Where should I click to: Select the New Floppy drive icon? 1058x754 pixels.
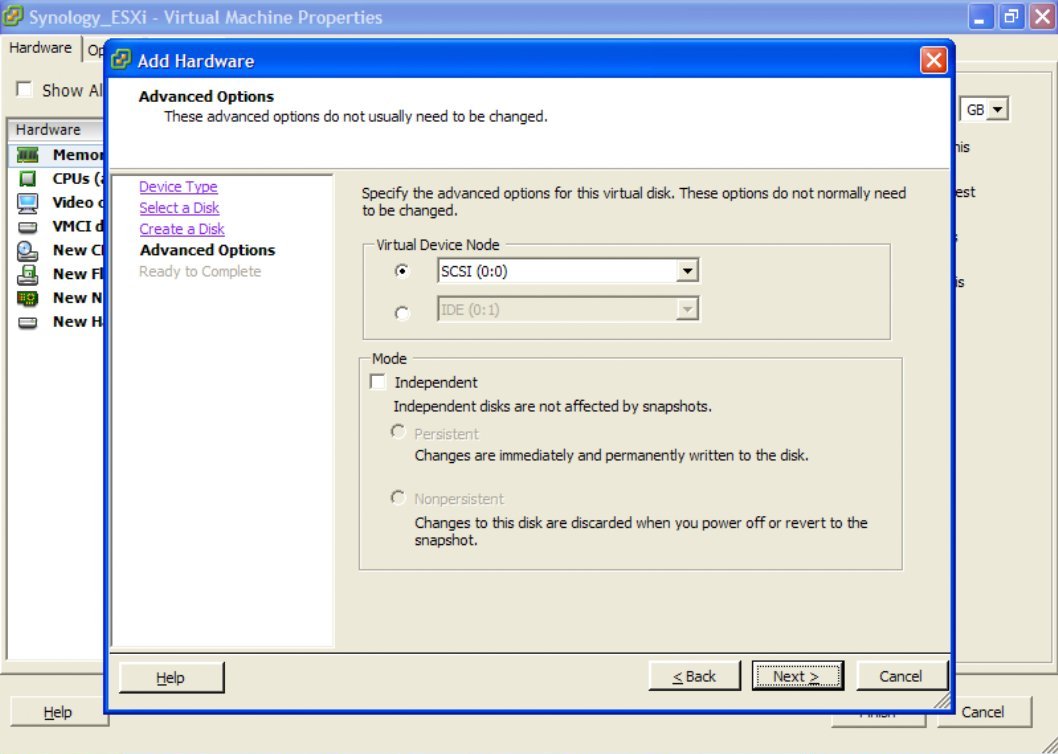point(28,275)
